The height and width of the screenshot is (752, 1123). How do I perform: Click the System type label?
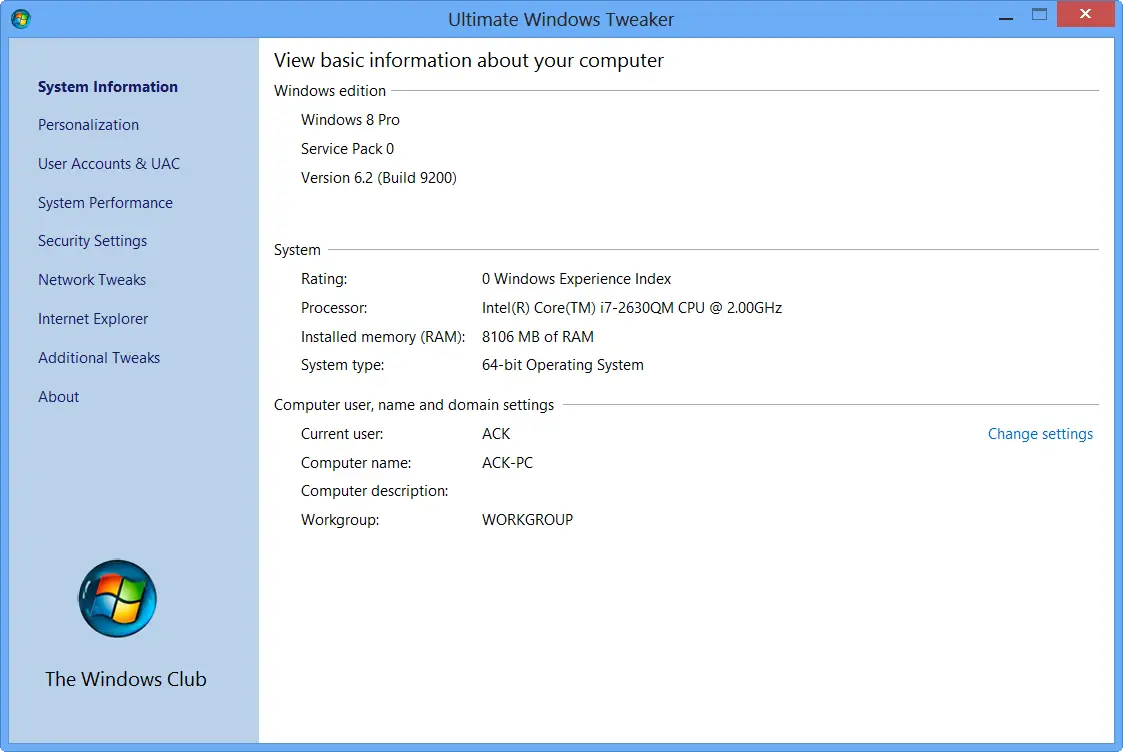(342, 365)
